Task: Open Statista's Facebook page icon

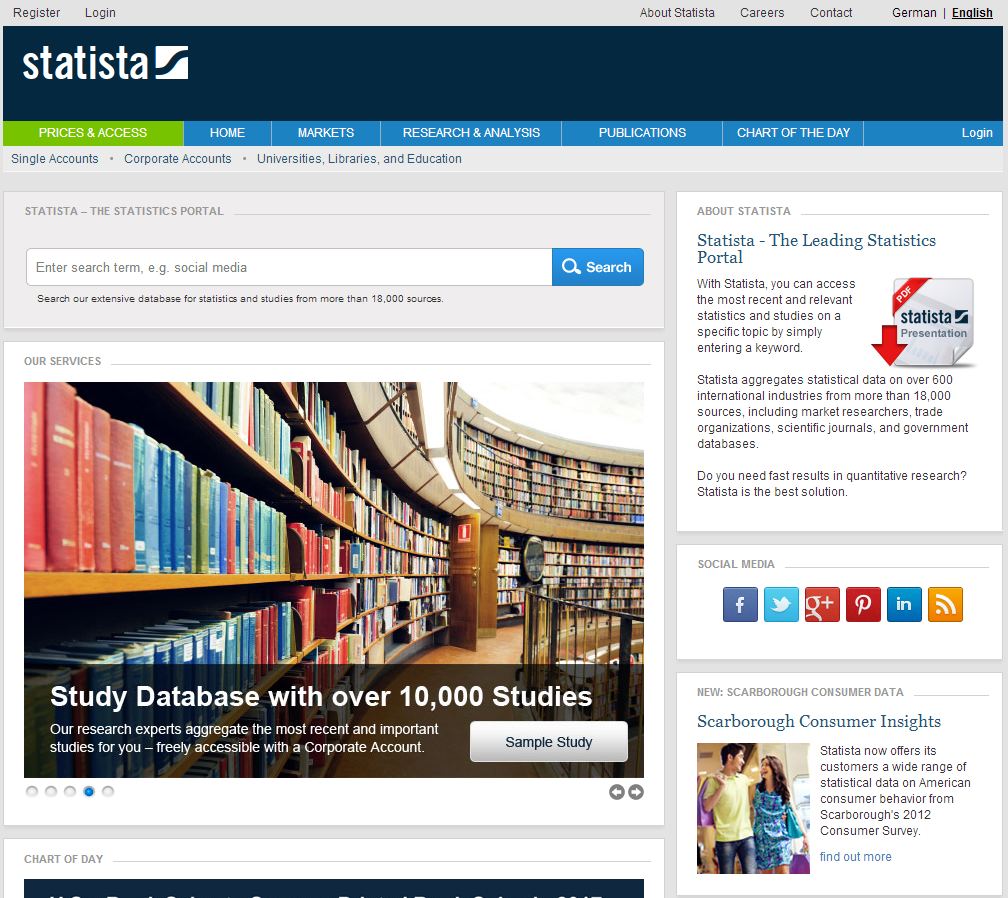Action: 740,604
